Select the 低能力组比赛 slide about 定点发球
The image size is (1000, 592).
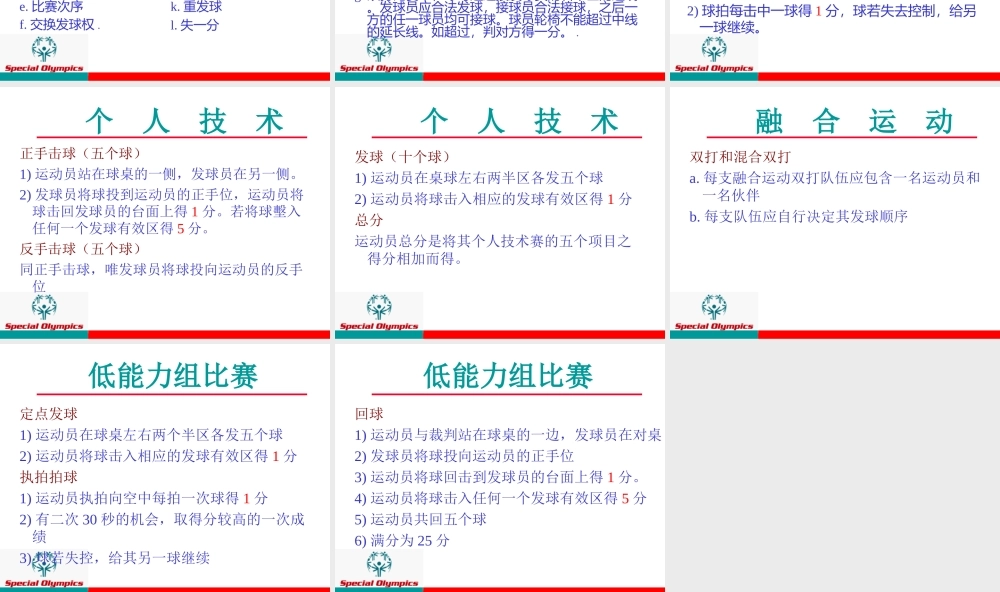pyautogui.click(x=165, y=468)
